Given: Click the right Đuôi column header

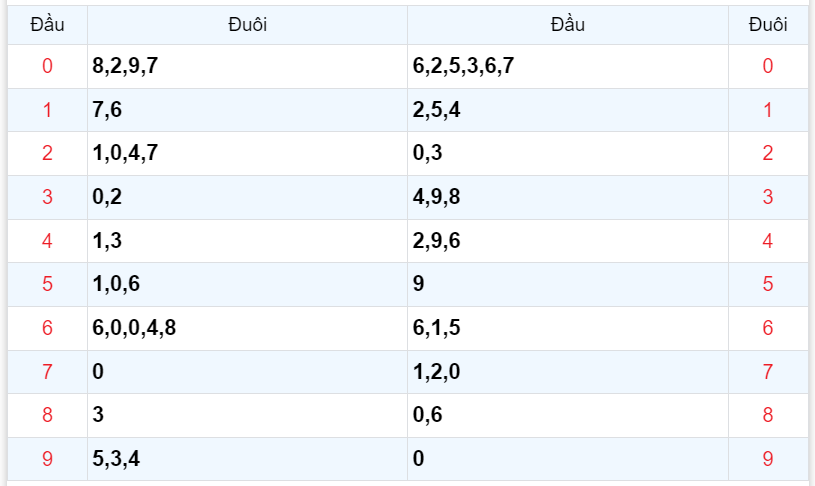Looking at the screenshot, I should [767, 24].
